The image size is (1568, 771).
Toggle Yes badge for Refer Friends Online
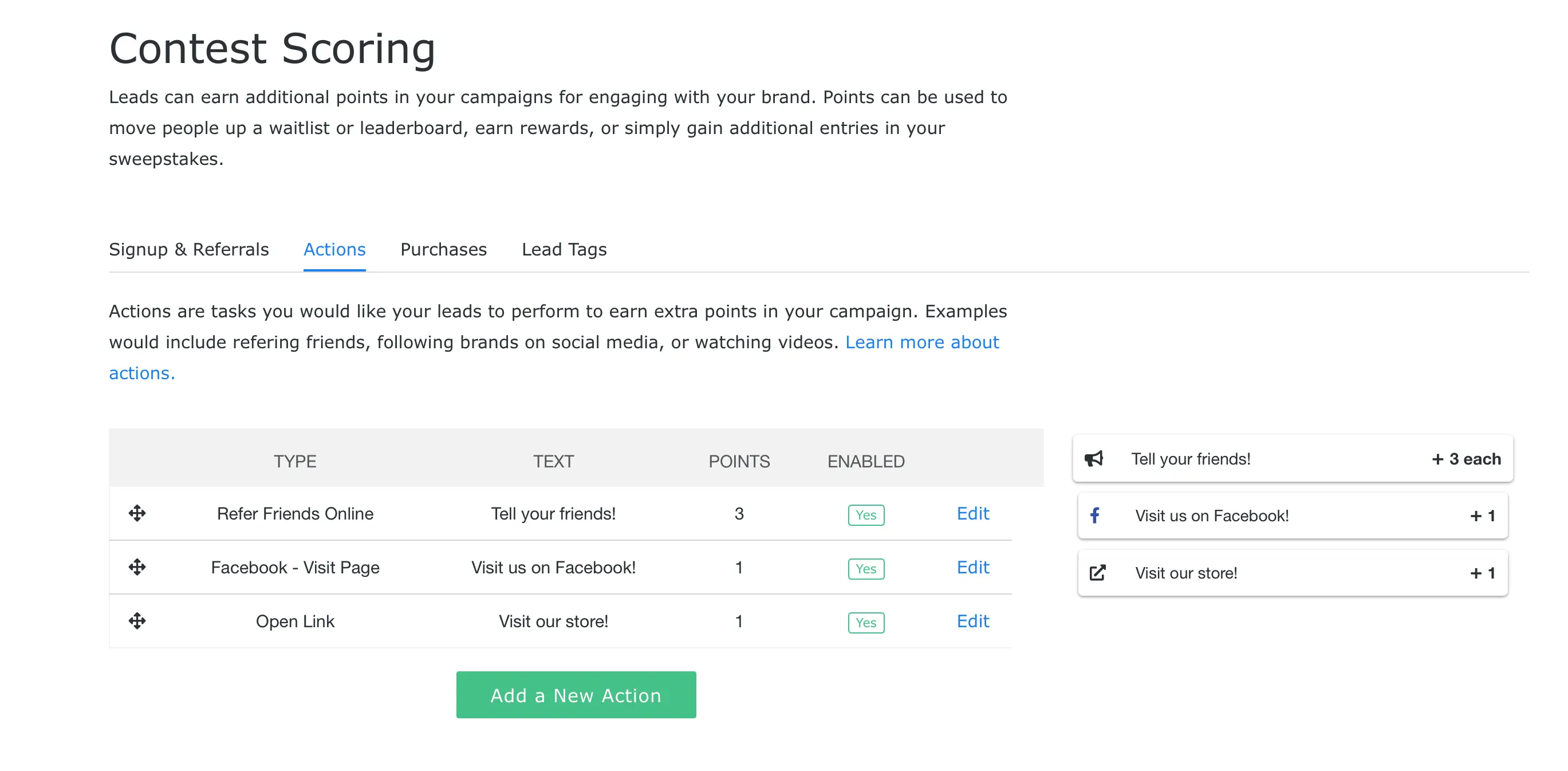865,514
